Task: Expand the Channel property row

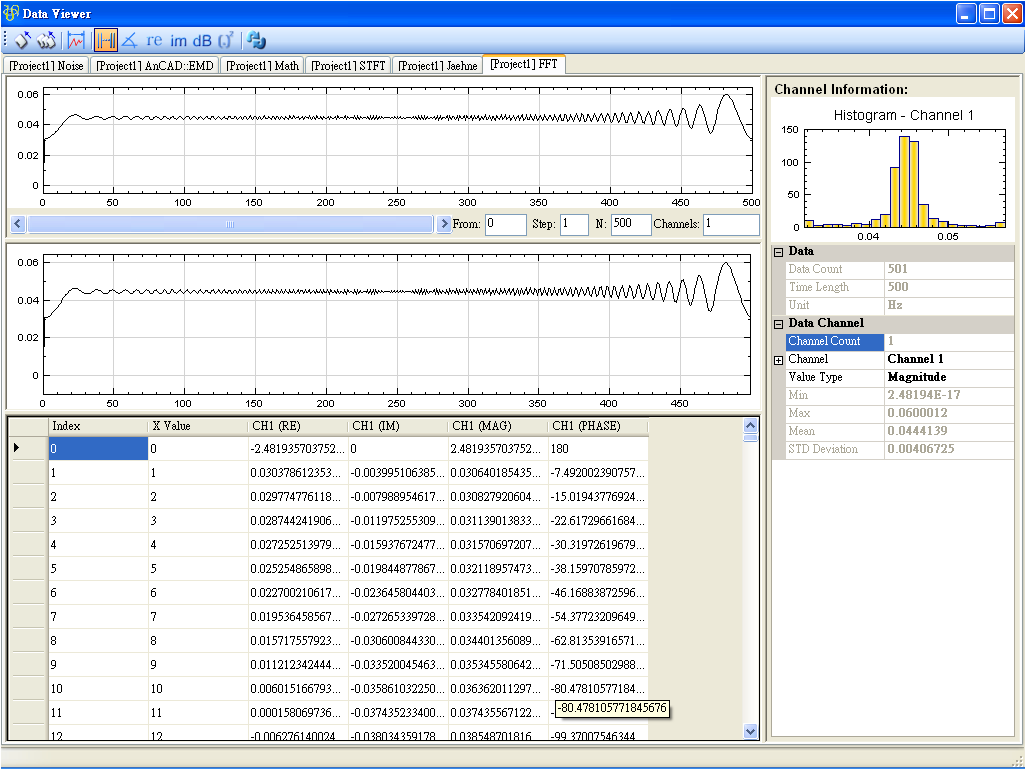Action: tap(779, 360)
